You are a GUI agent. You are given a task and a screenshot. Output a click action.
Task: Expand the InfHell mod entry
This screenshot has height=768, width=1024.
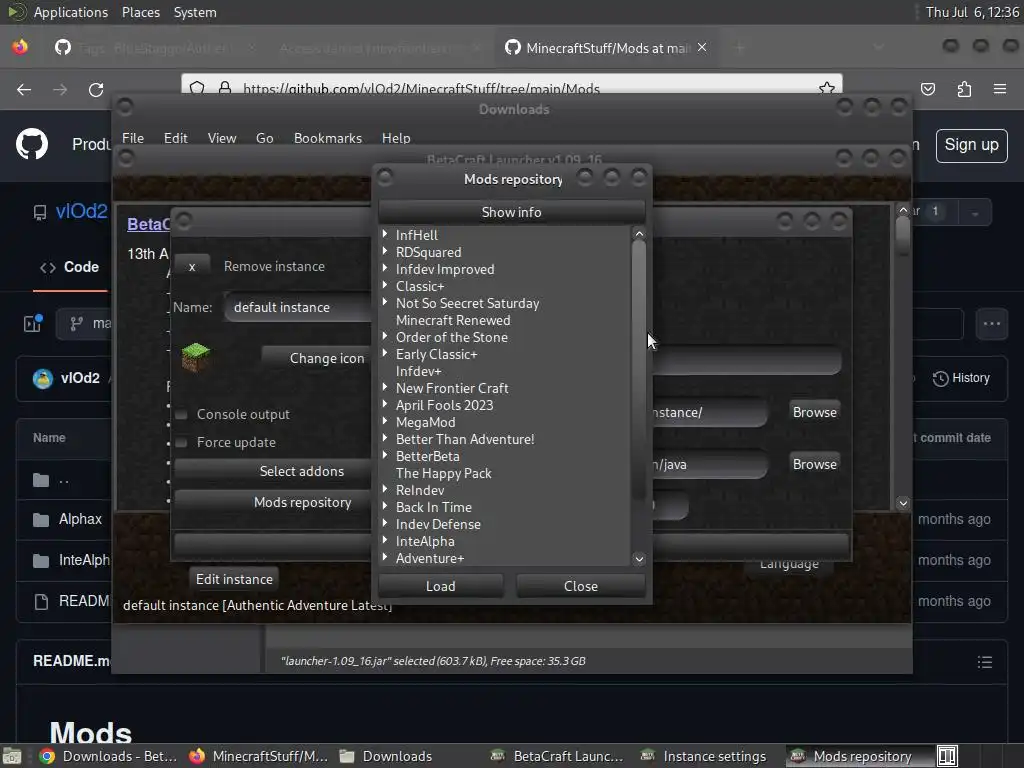(x=385, y=234)
